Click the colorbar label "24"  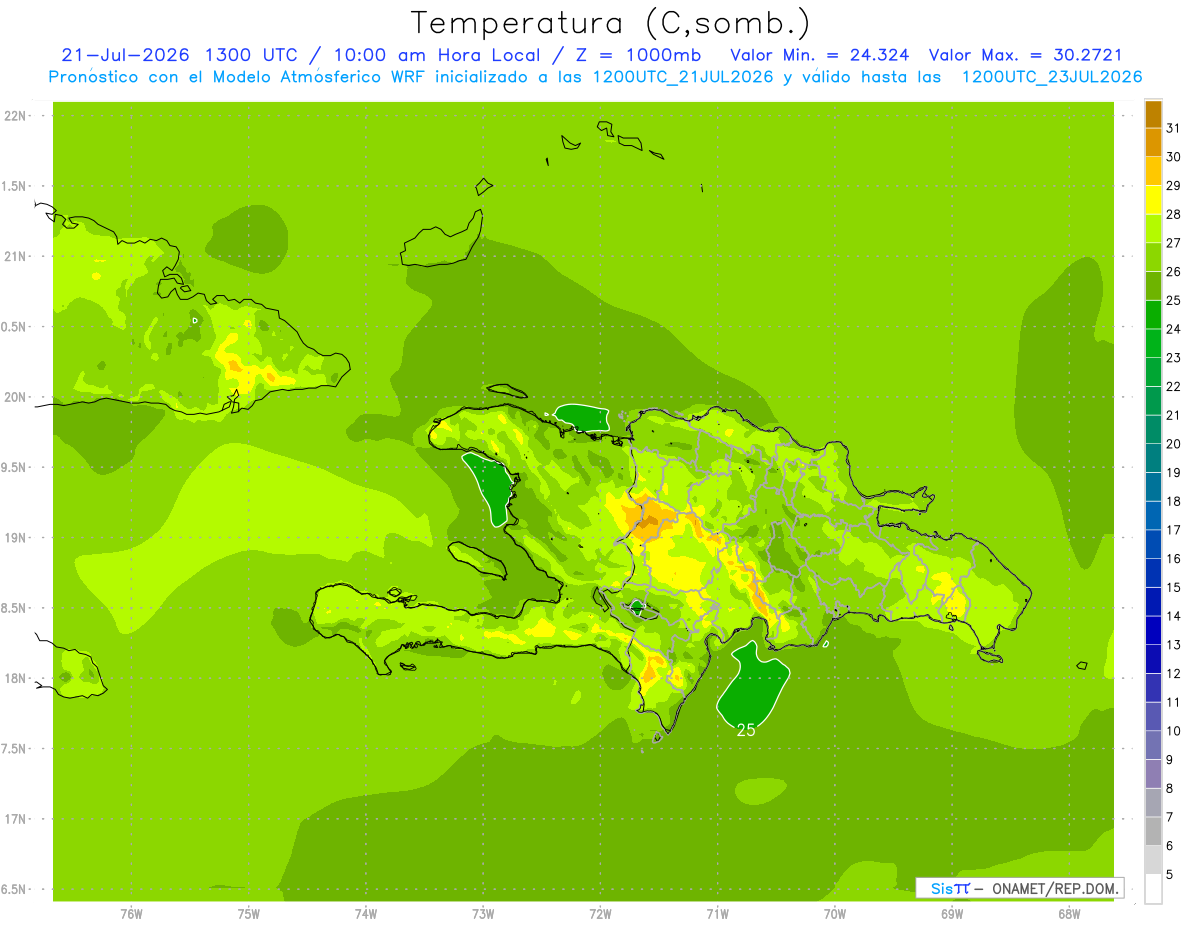(1173, 328)
